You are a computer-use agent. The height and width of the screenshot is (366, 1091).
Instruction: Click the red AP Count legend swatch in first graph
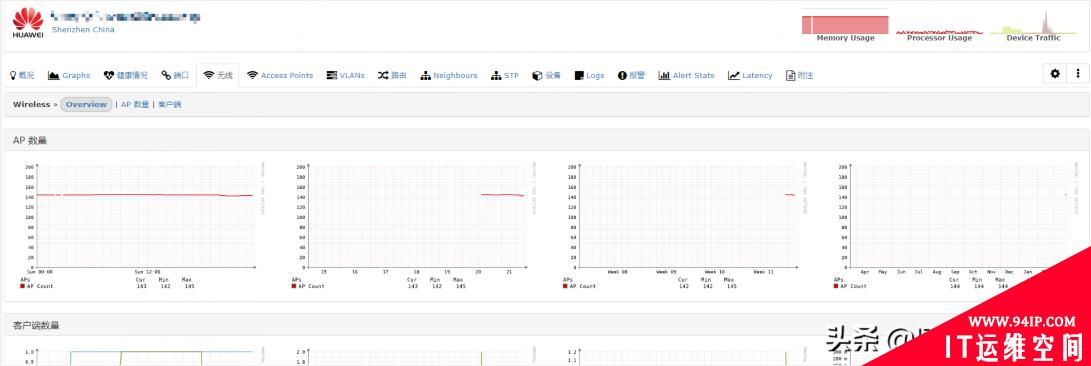click(x=22, y=286)
